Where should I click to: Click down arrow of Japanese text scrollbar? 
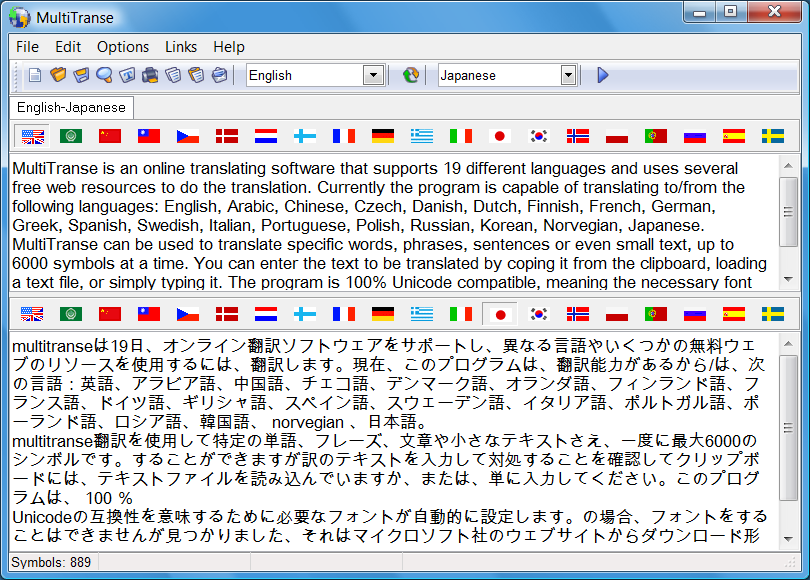[x=788, y=539]
